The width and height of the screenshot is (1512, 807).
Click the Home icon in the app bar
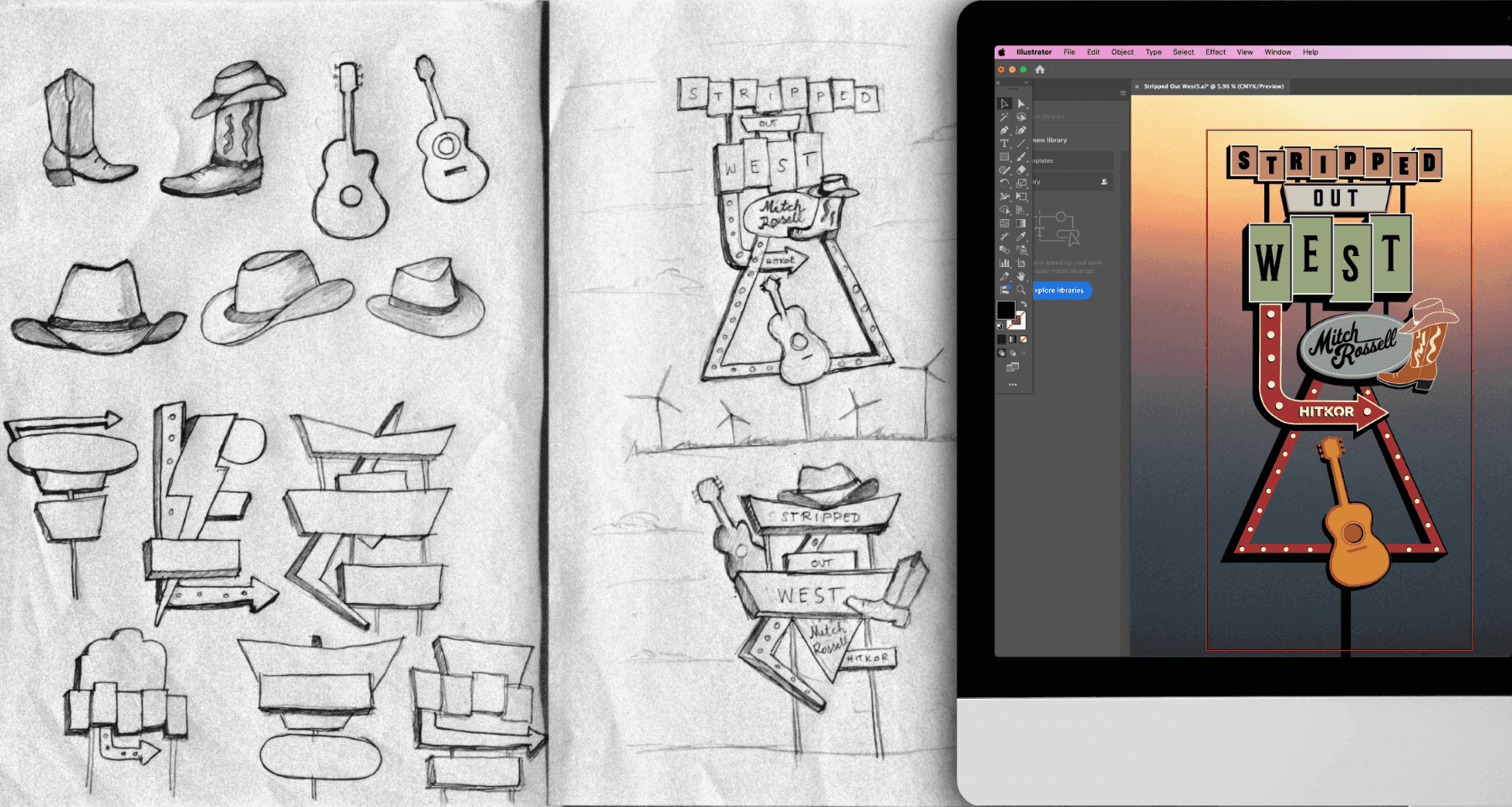1040,69
